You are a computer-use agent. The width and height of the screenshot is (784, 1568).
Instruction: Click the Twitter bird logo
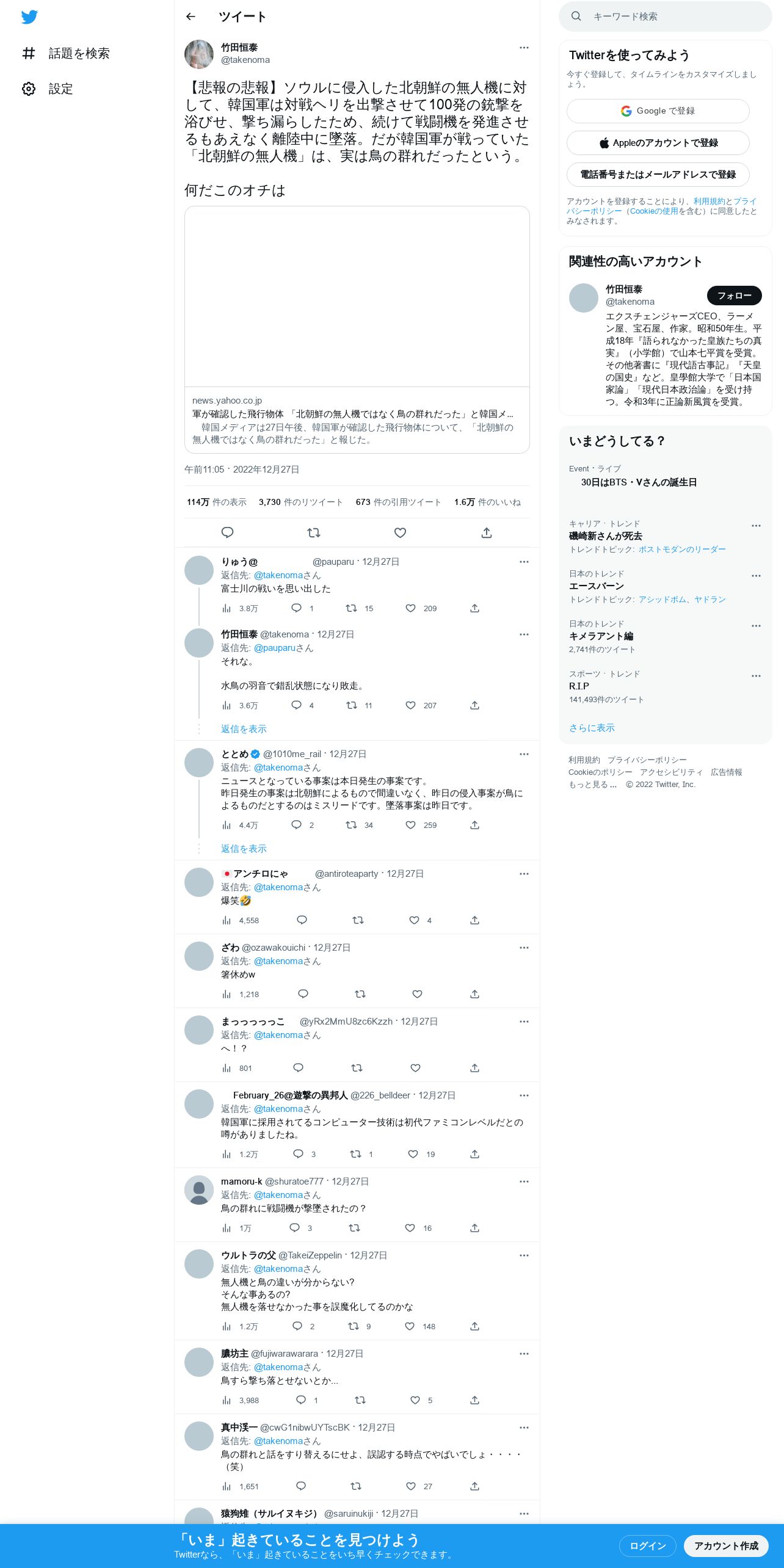[x=29, y=17]
